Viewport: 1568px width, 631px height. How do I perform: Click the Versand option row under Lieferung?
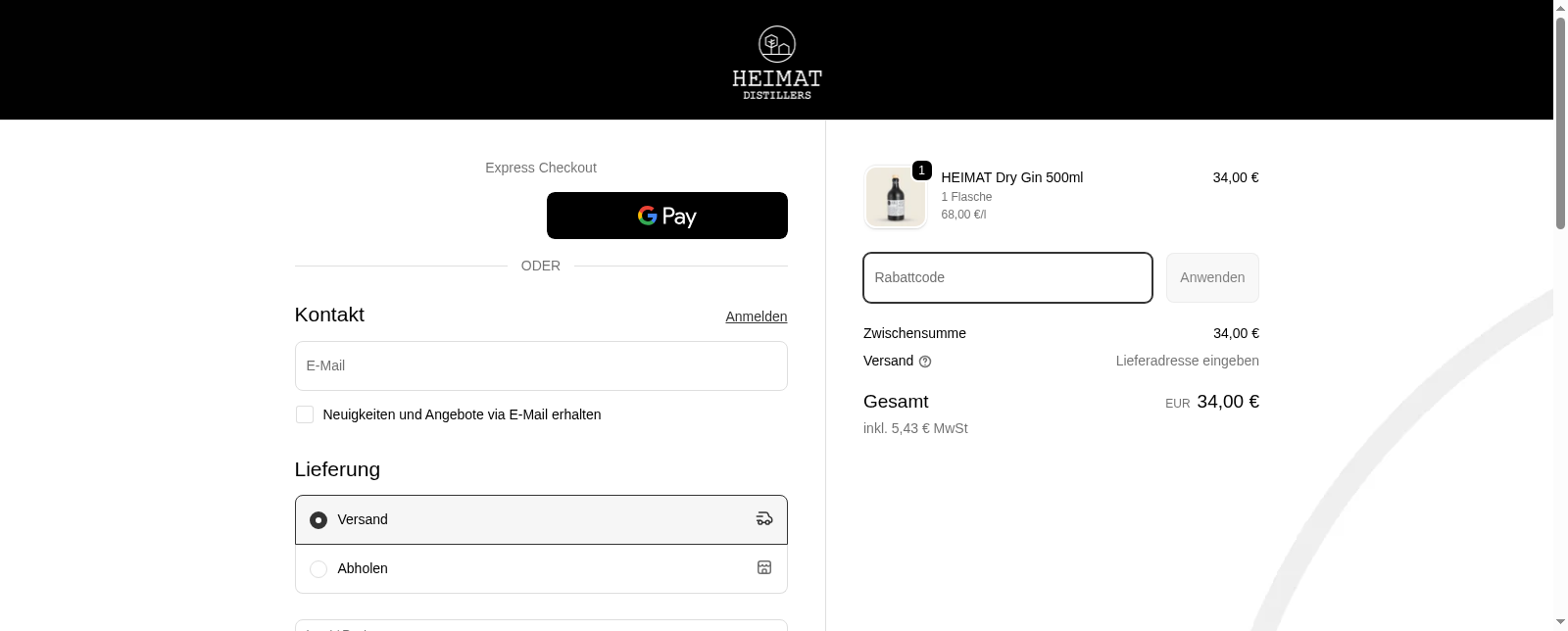click(541, 519)
